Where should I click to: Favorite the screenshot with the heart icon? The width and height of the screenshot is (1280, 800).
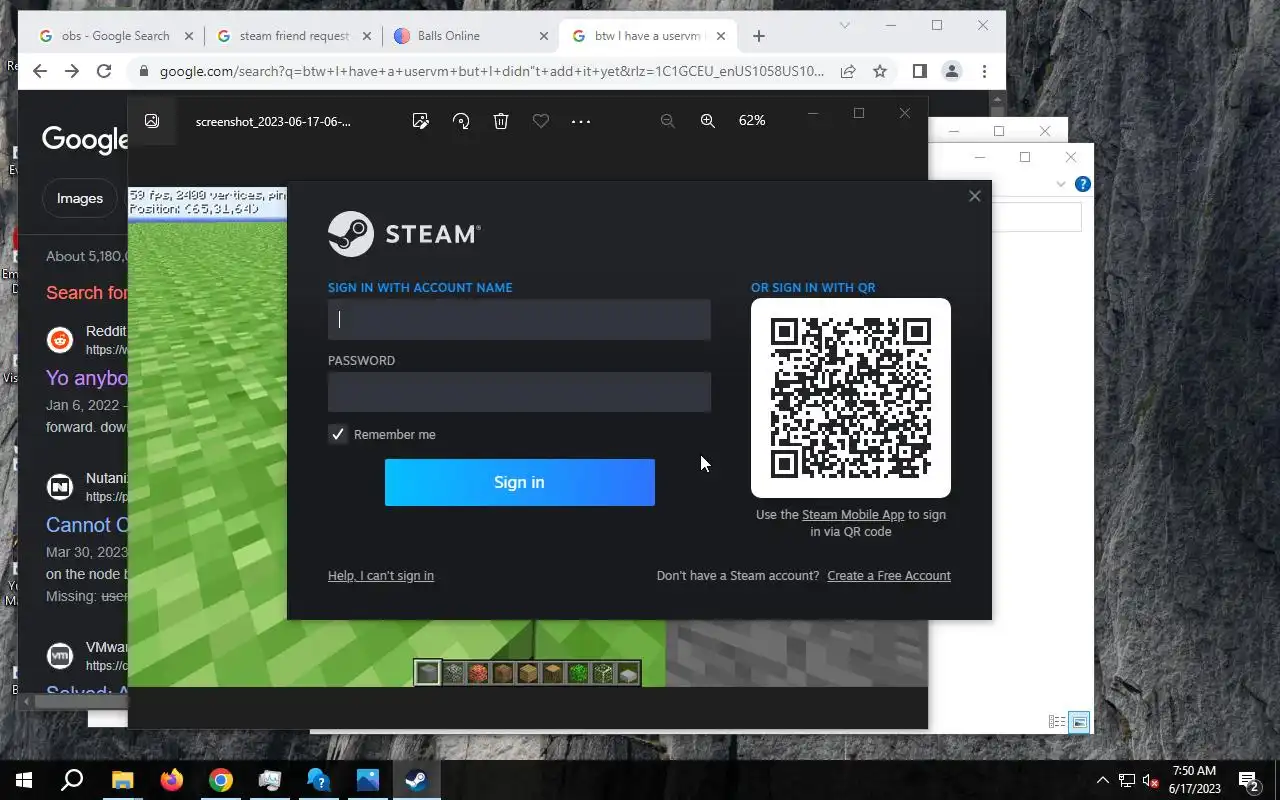click(541, 121)
